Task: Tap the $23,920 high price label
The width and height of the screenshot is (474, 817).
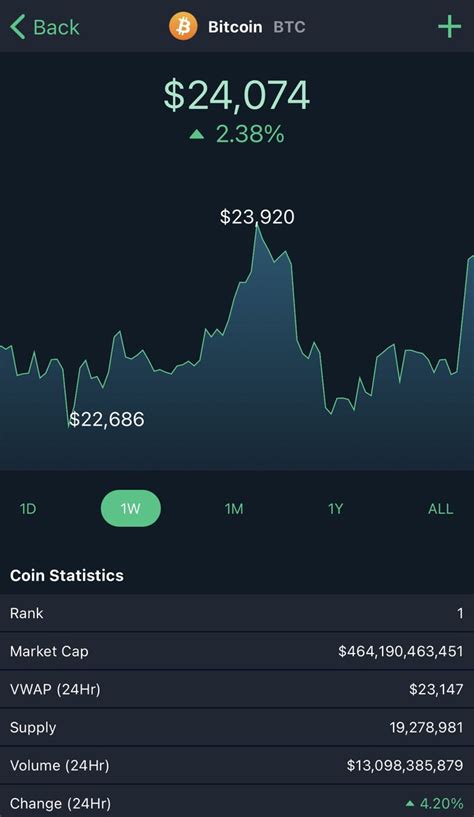Action: pos(257,216)
